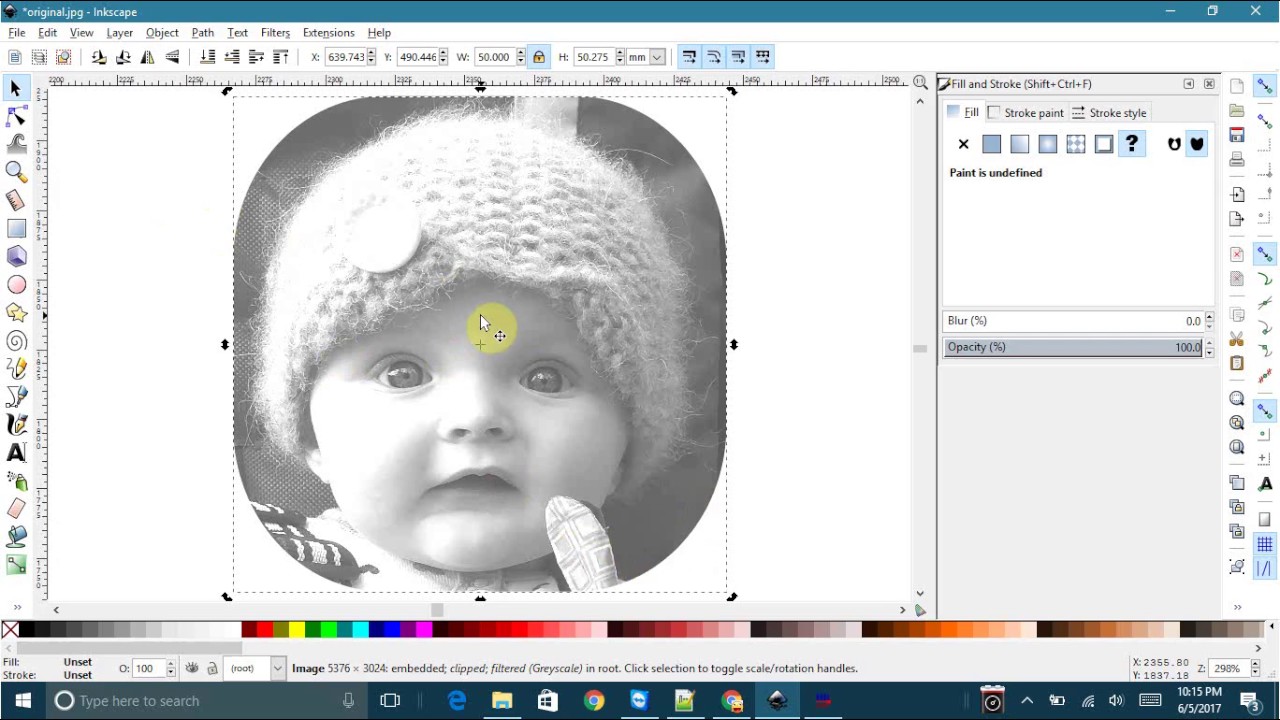Image resolution: width=1280 pixels, height=720 pixels.
Task: Select the Spiral tool
Action: (16, 341)
